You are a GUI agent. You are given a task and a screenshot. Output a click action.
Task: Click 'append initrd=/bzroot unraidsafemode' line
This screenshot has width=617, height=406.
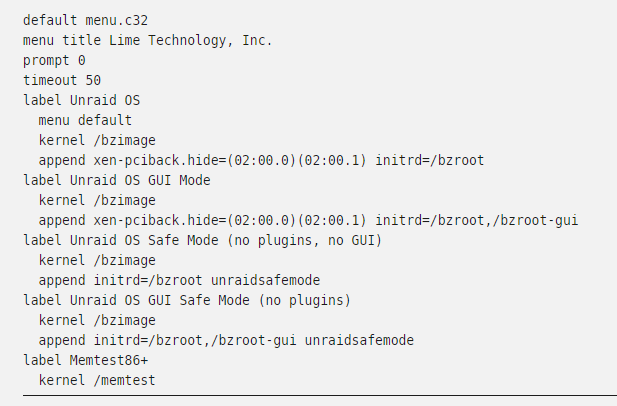pos(179,281)
